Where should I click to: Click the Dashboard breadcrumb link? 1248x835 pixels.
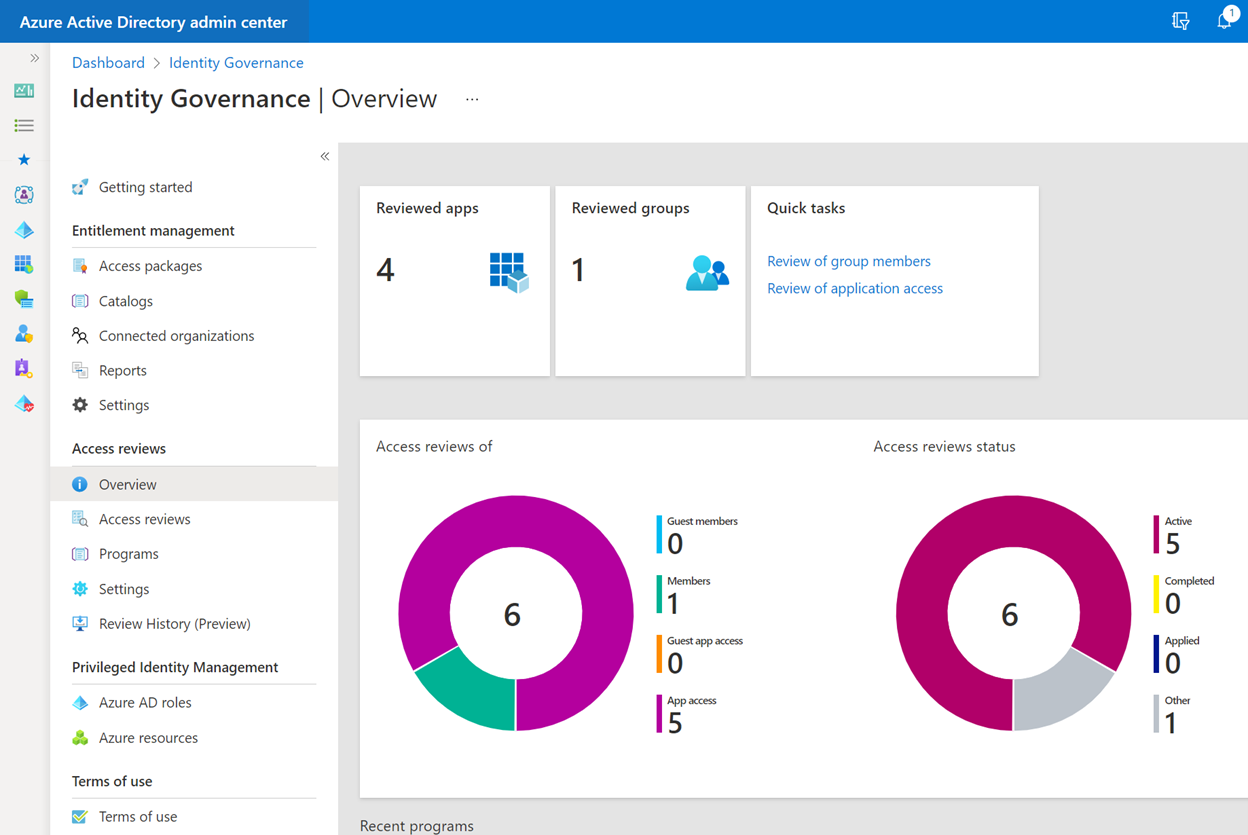[108, 62]
